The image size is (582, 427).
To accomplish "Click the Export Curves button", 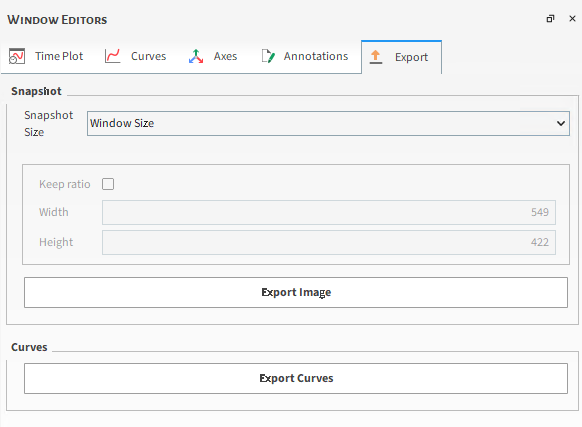I will [296, 378].
